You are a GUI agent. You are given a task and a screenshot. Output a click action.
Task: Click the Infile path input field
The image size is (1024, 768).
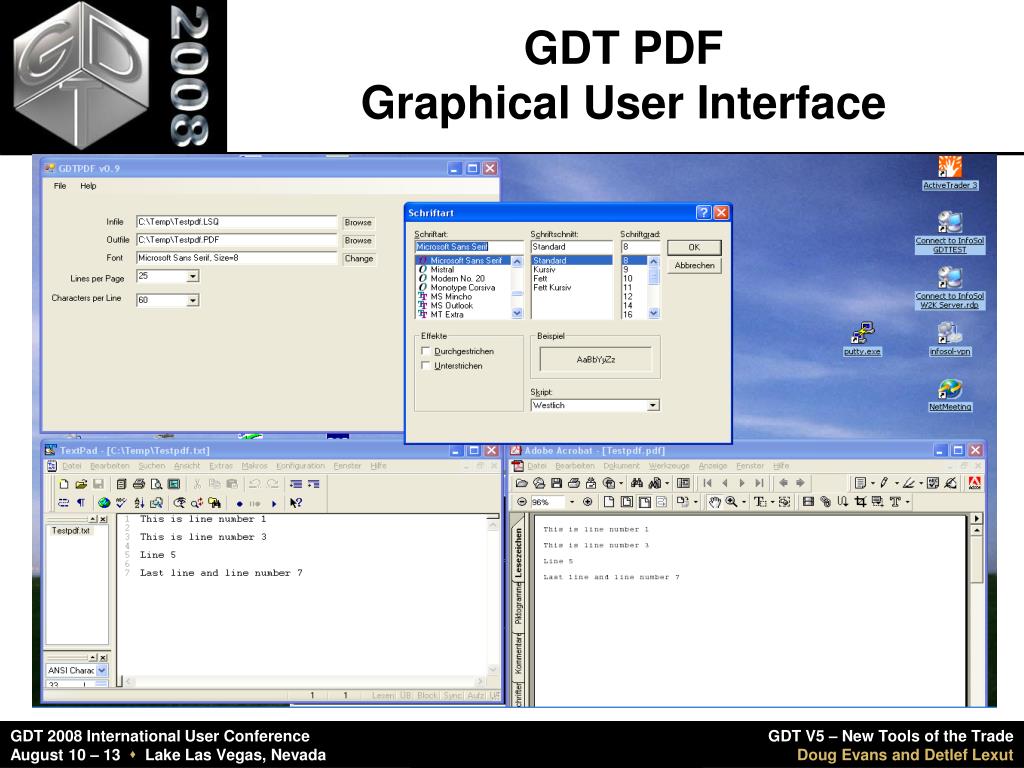[x=236, y=222]
